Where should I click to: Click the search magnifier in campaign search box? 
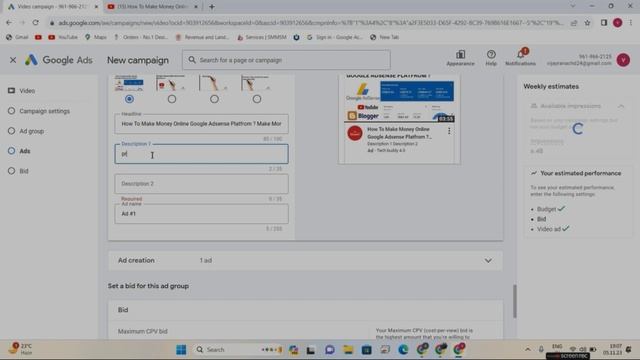pyautogui.click(x=192, y=60)
